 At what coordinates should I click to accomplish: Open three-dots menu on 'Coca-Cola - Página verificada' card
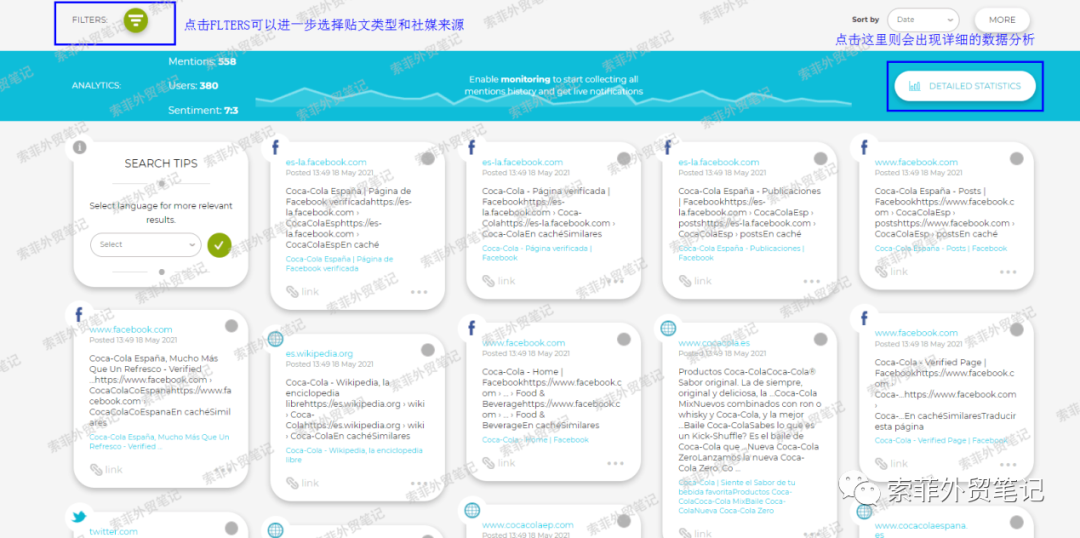(x=615, y=281)
